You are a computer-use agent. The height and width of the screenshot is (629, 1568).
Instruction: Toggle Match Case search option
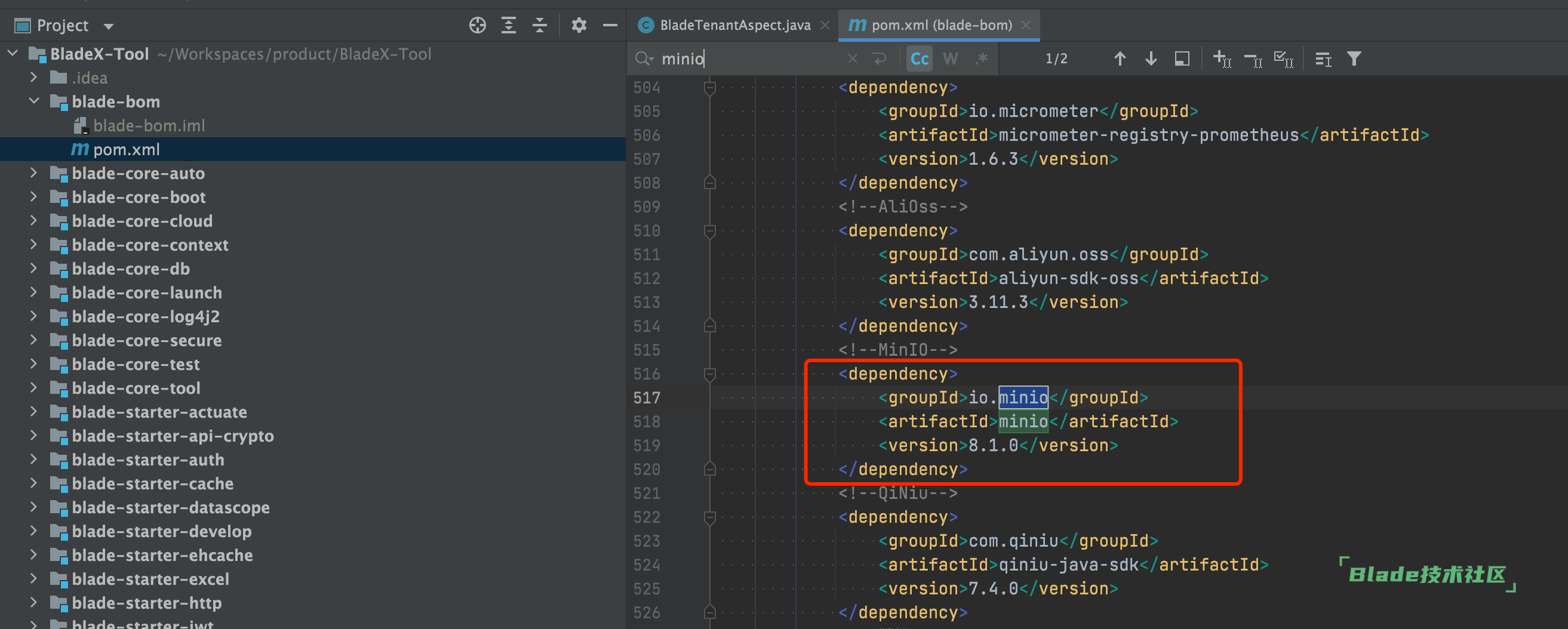pos(919,58)
